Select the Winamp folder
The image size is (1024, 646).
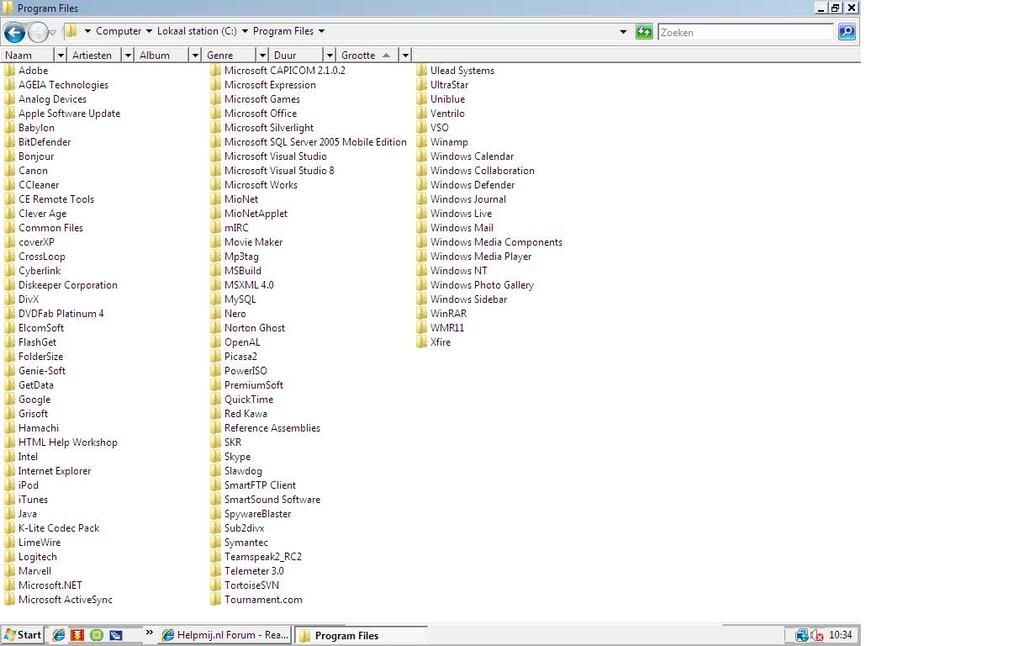tap(447, 141)
